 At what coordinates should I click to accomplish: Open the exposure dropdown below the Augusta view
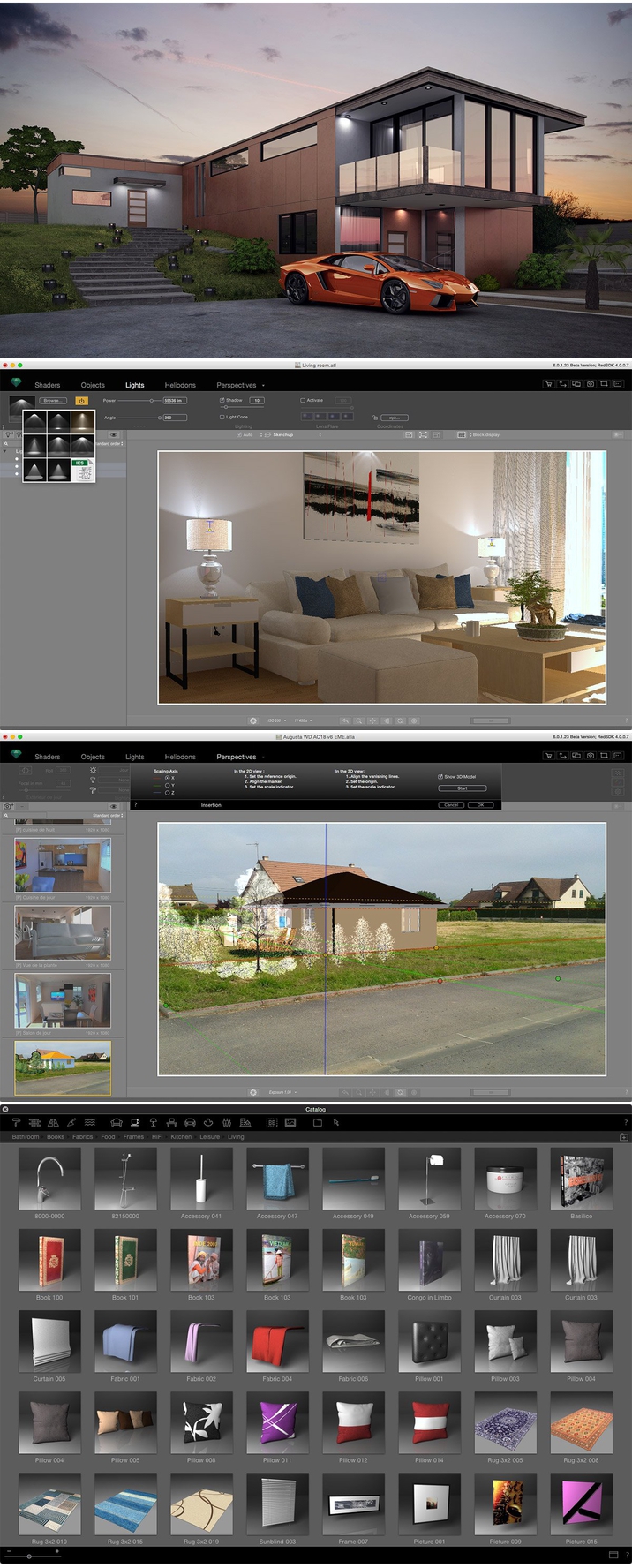click(x=283, y=1092)
